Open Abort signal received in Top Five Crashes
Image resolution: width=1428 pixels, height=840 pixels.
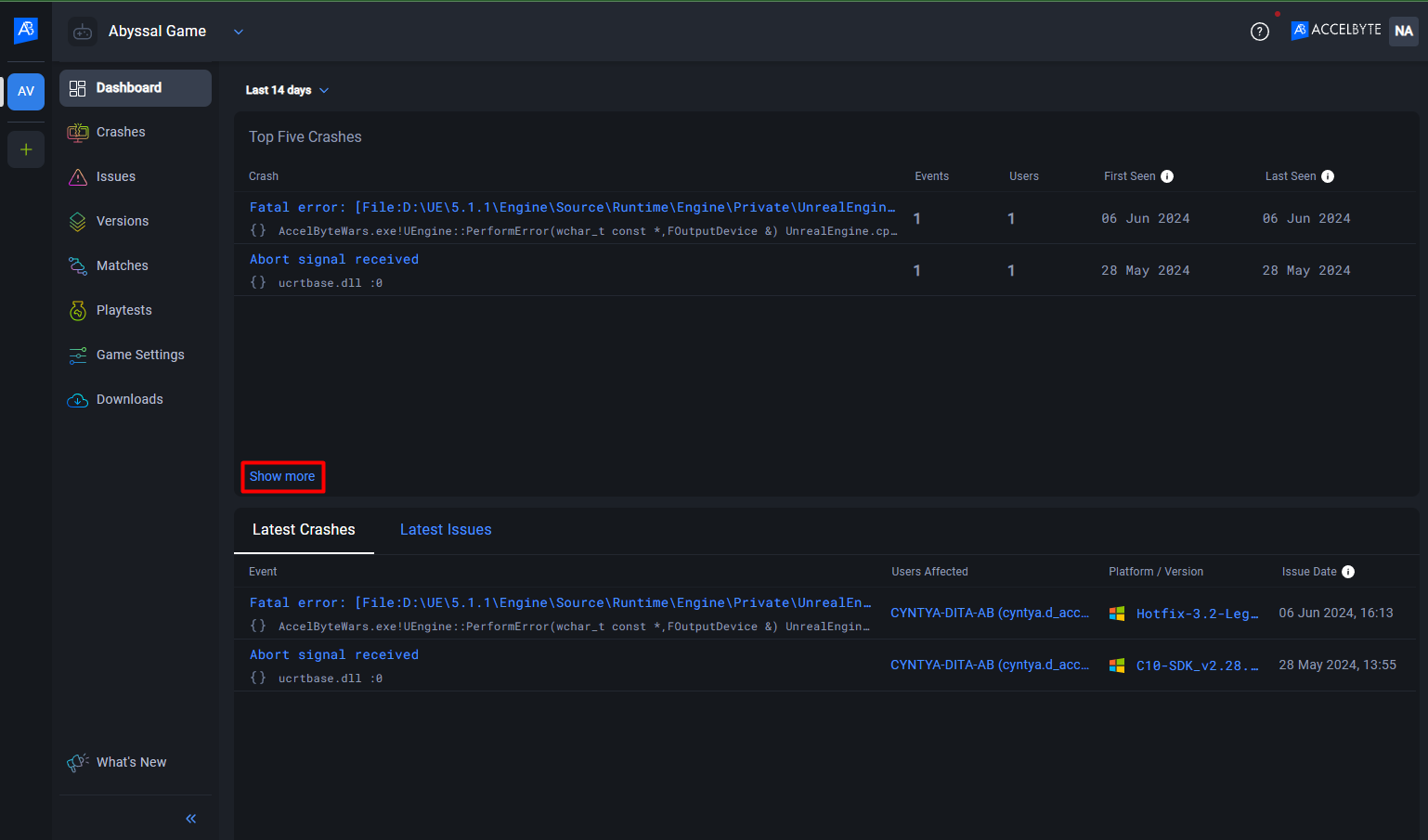click(334, 259)
